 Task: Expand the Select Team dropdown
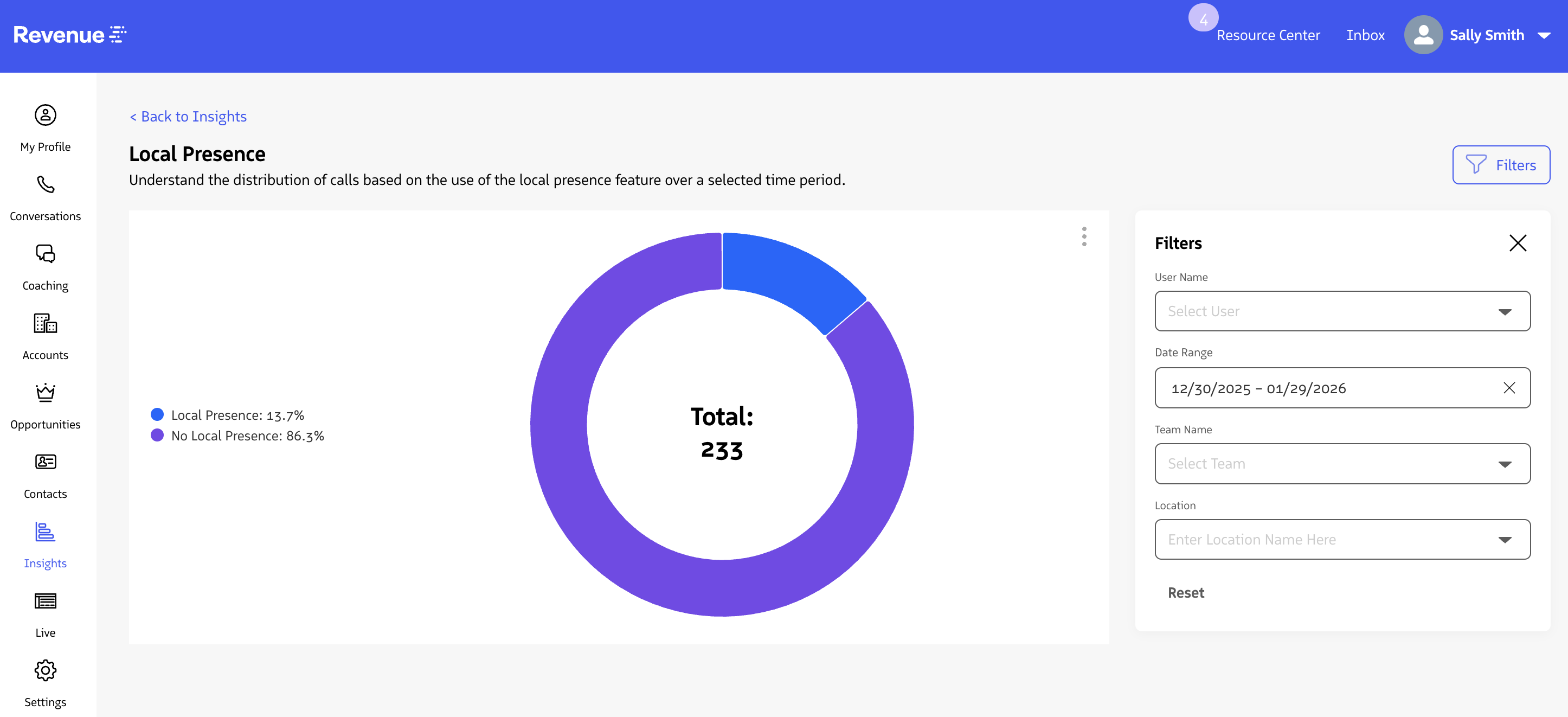[x=1341, y=464]
